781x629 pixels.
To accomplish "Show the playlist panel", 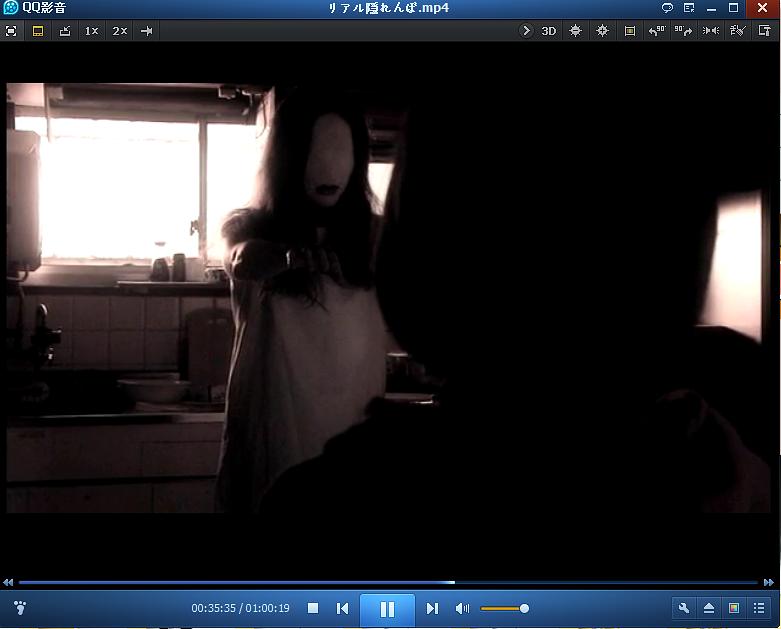I will pos(759,608).
